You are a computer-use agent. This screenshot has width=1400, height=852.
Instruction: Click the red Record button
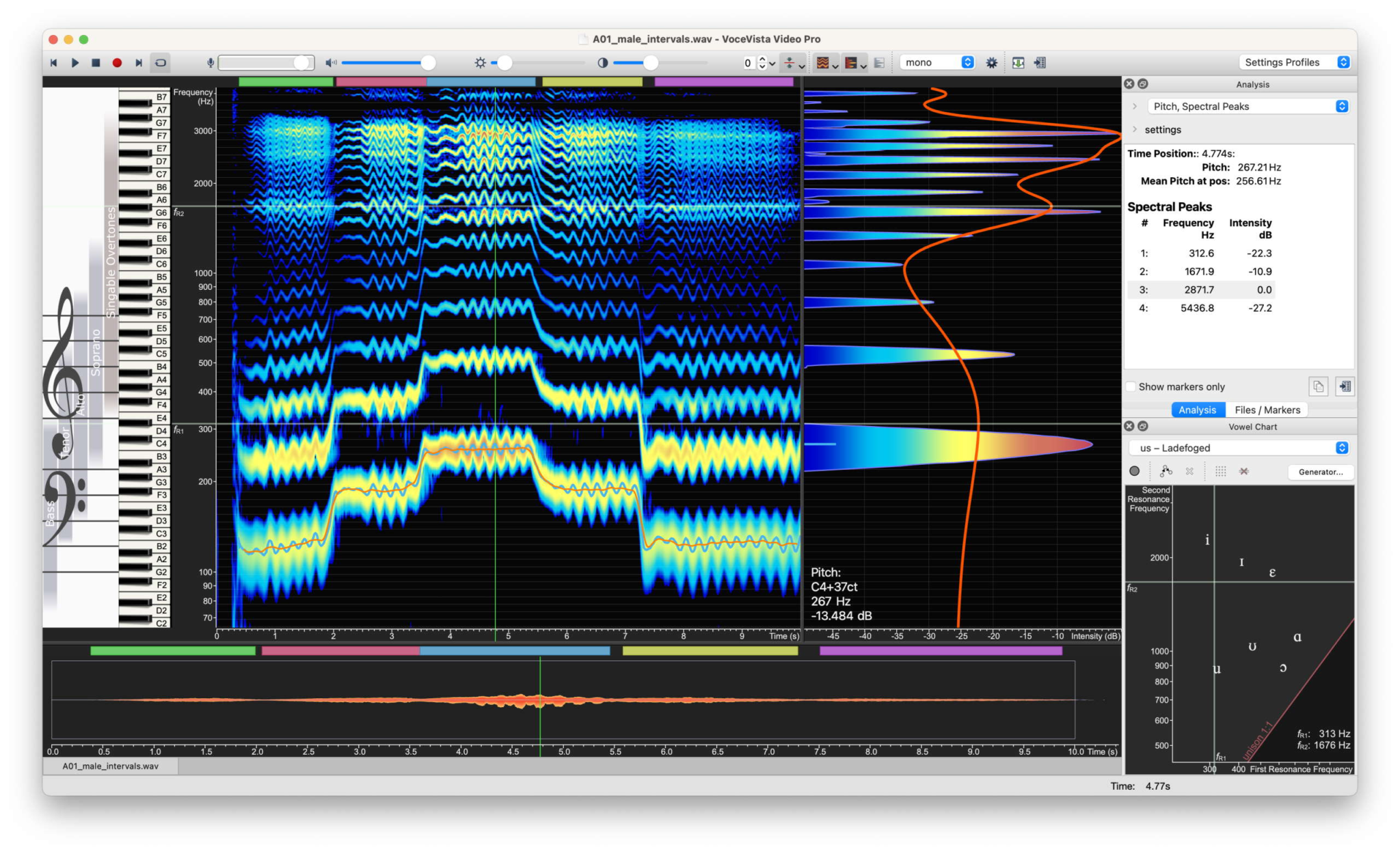[117, 62]
